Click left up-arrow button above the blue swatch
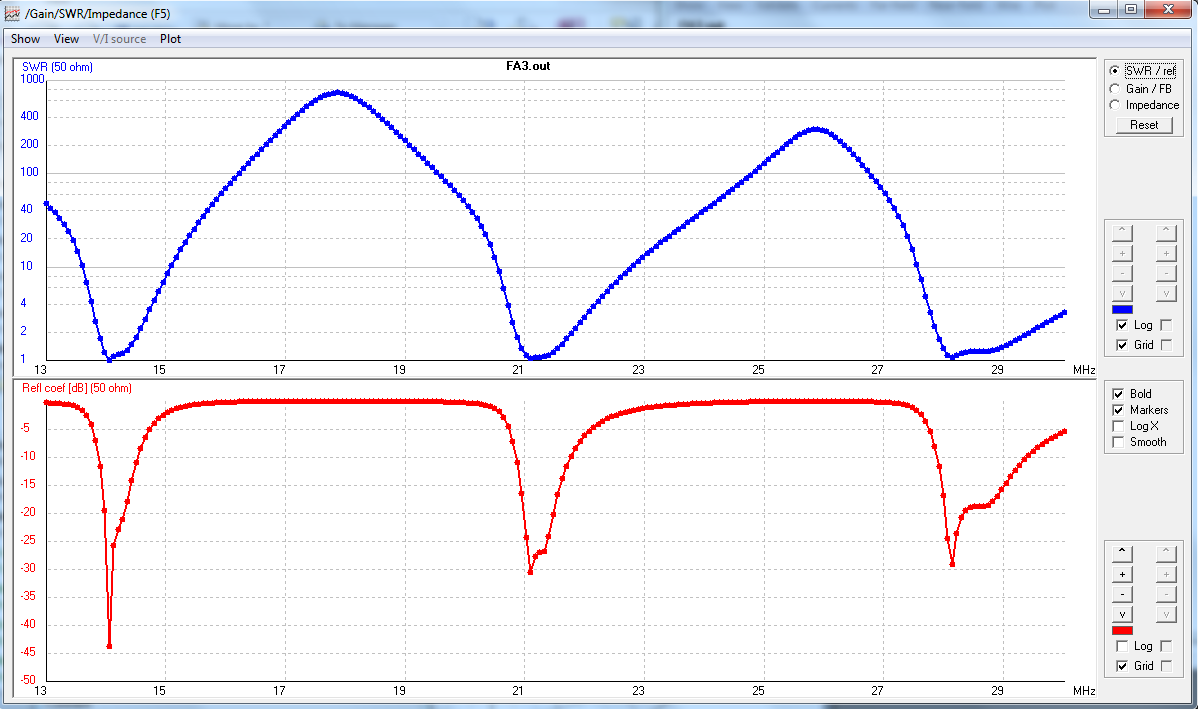 click(x=1123, y=232)
